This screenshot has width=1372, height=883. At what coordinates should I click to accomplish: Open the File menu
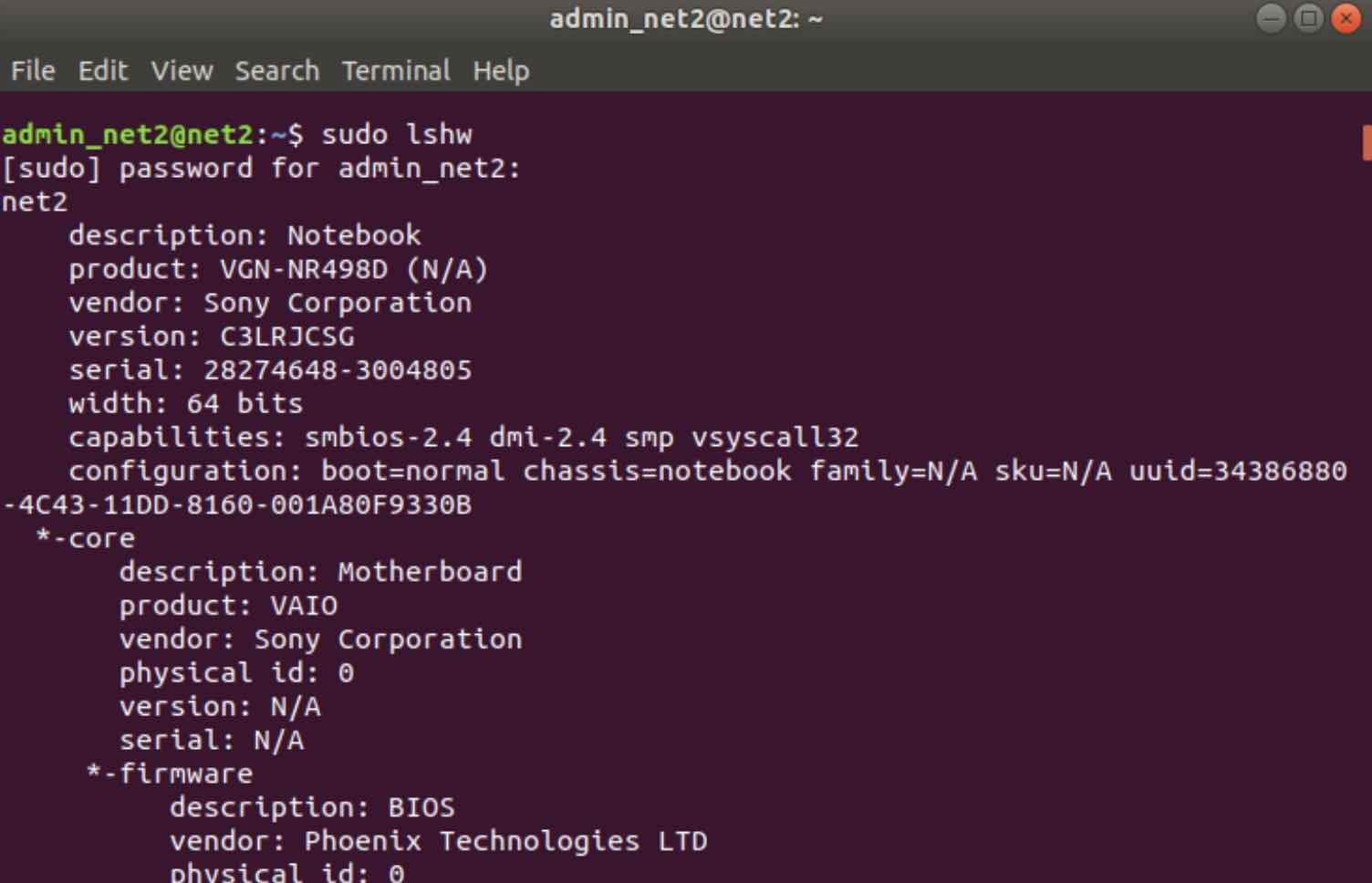33,70
